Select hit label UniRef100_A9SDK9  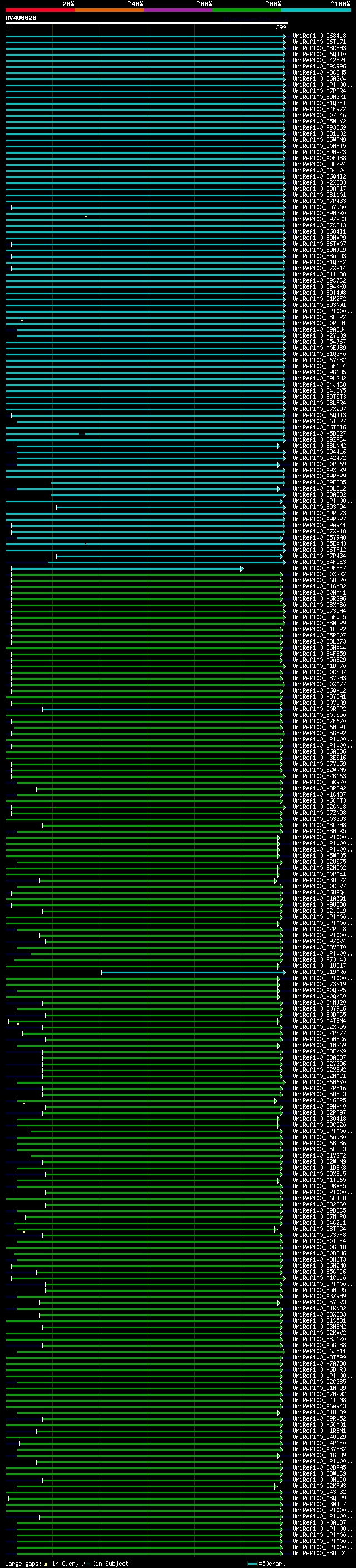click(x=319, y=471)
